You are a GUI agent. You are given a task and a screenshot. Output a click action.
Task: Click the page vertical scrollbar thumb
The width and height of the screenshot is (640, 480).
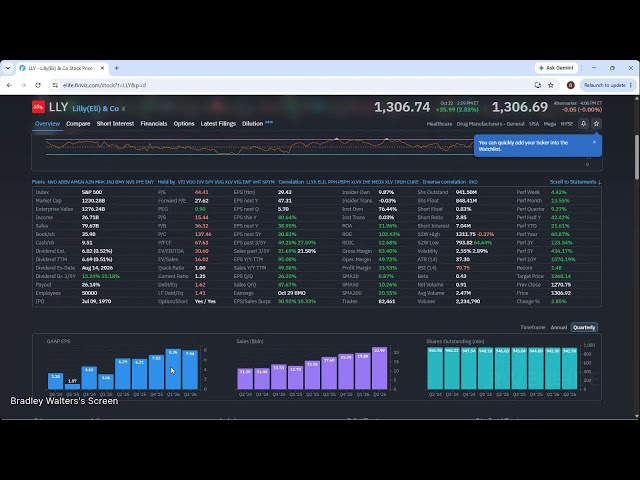point(636,157)
